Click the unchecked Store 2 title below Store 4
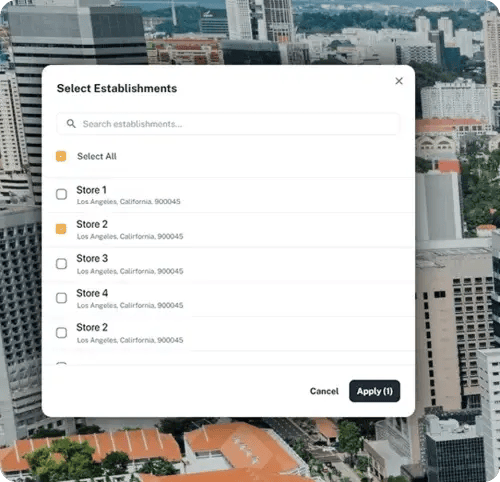 92,327
